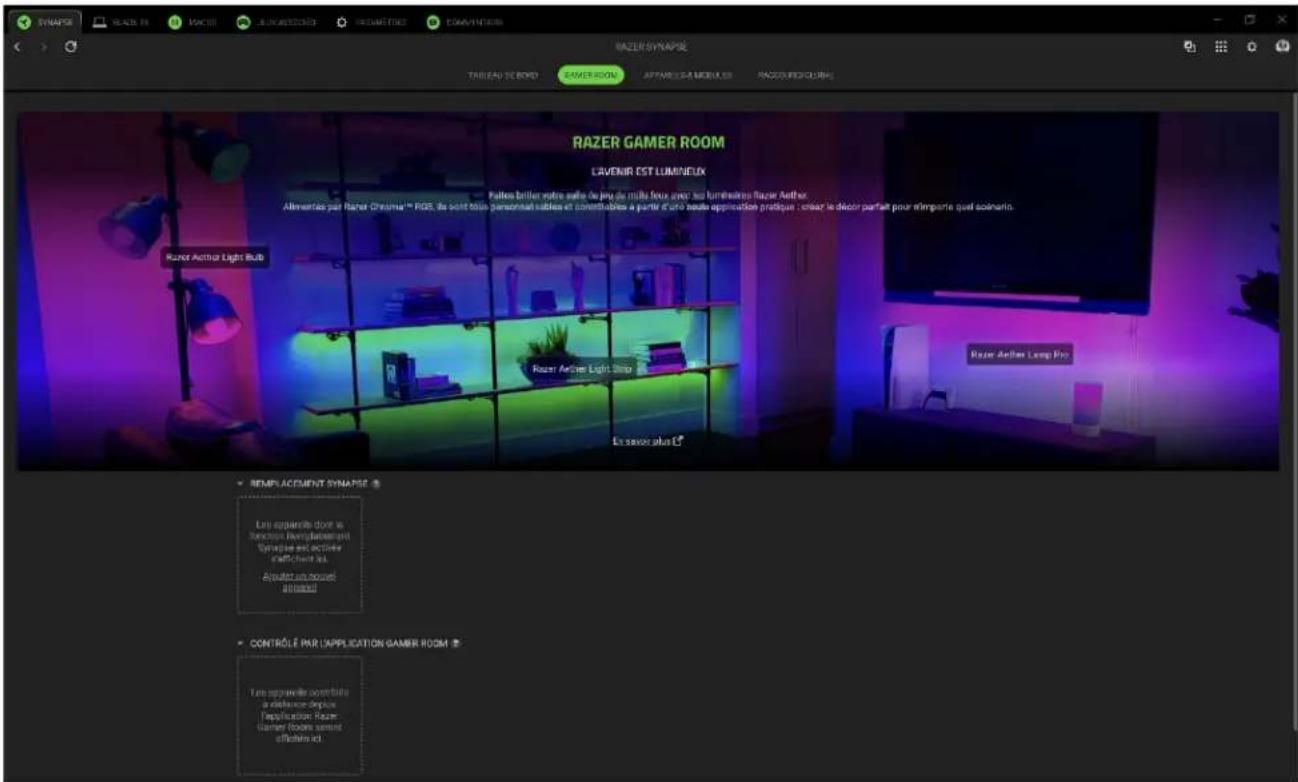Select the Tableau de bord sub-tab
Viewport: 1298px width, 782px height.
pos(504,75)
